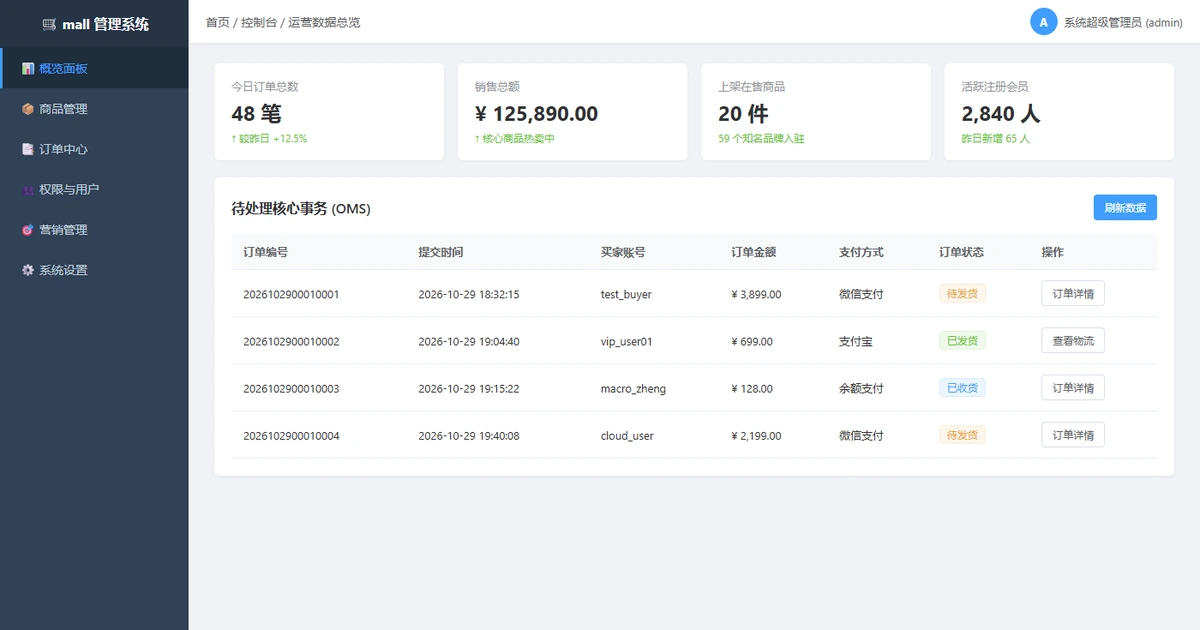The width and height of the screenshot is (1200, 630).
Task: Click the mall 管理系统 title
Action: coord(105,24)
